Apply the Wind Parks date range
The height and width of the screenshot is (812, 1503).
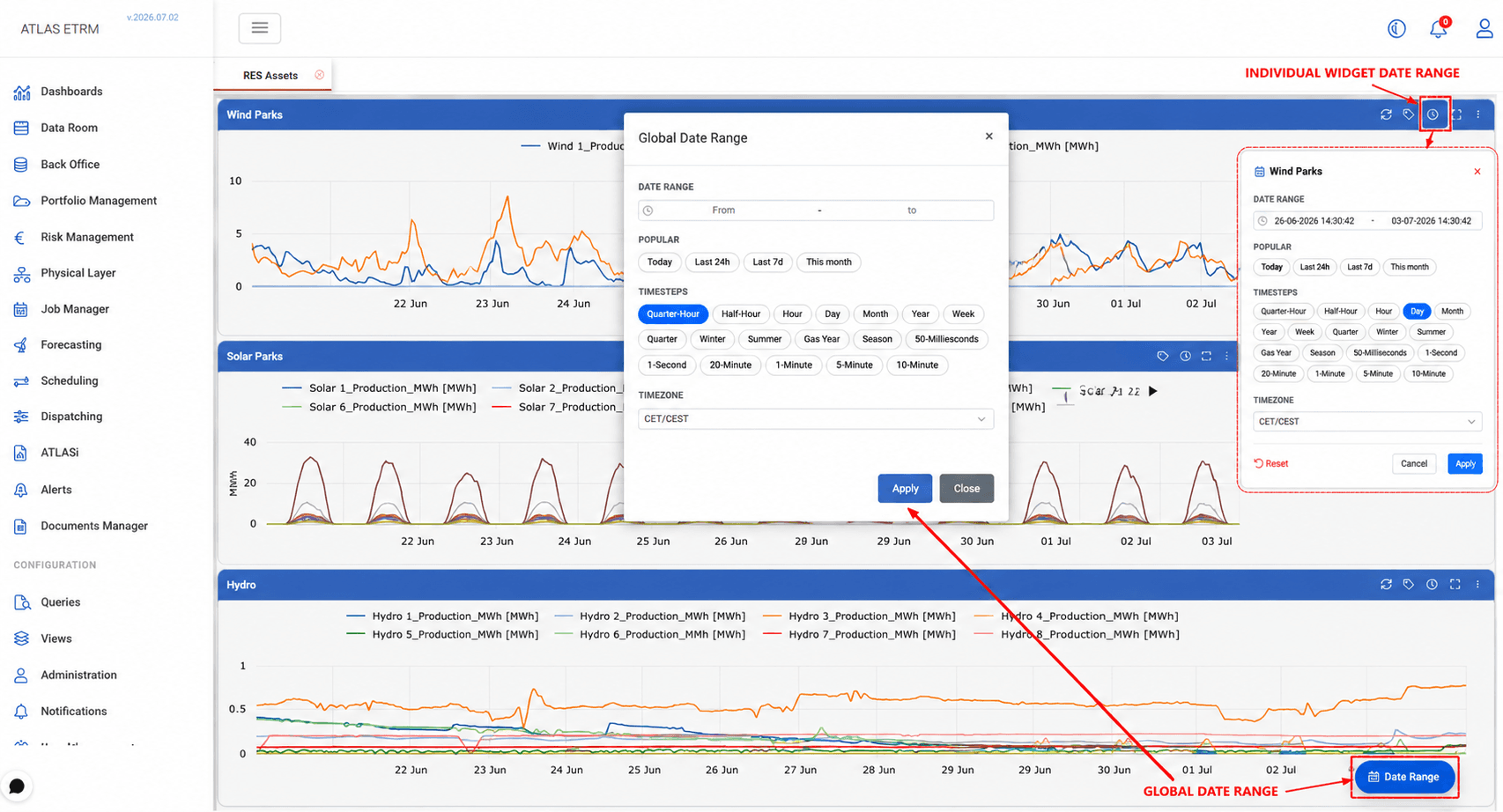(x=1465, y=464)
